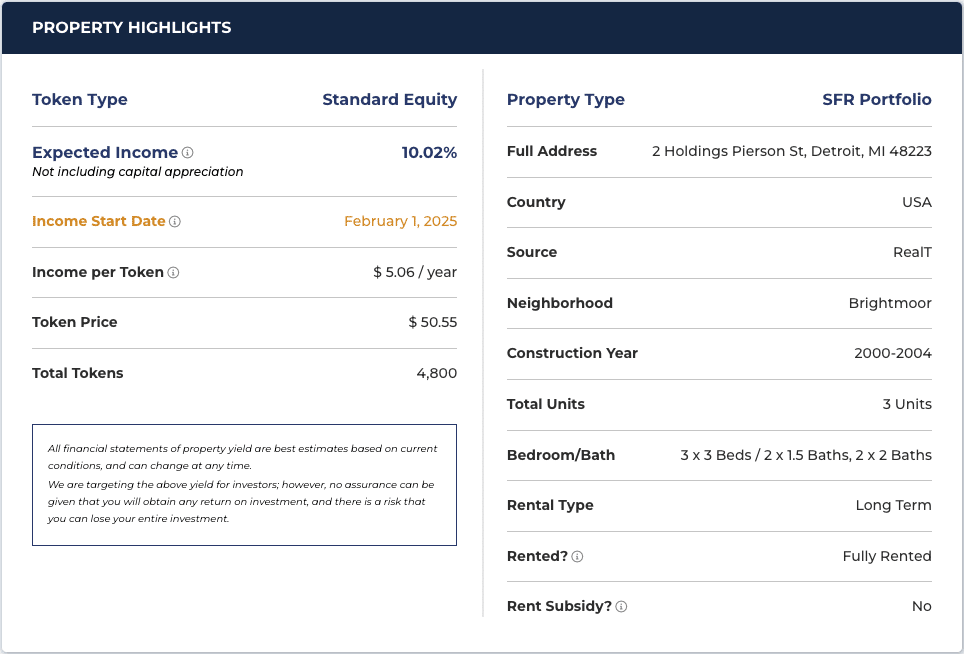This screenshot has width=964, height=654.
Task: Click the $ 50.55 token price value
Action: pyautogui.click(x=432, y=322)
